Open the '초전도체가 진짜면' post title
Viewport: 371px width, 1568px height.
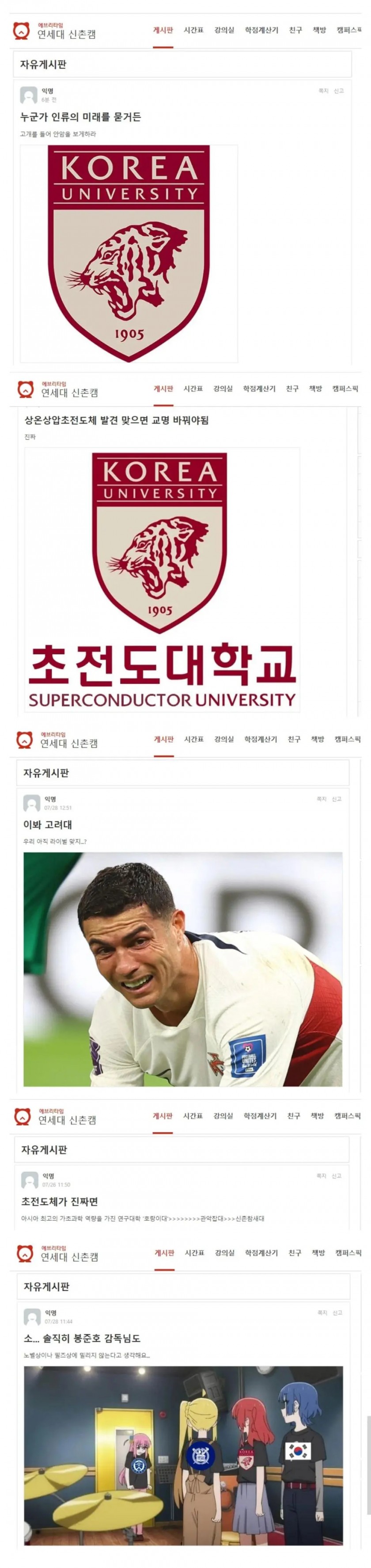tap(60, 1202)
